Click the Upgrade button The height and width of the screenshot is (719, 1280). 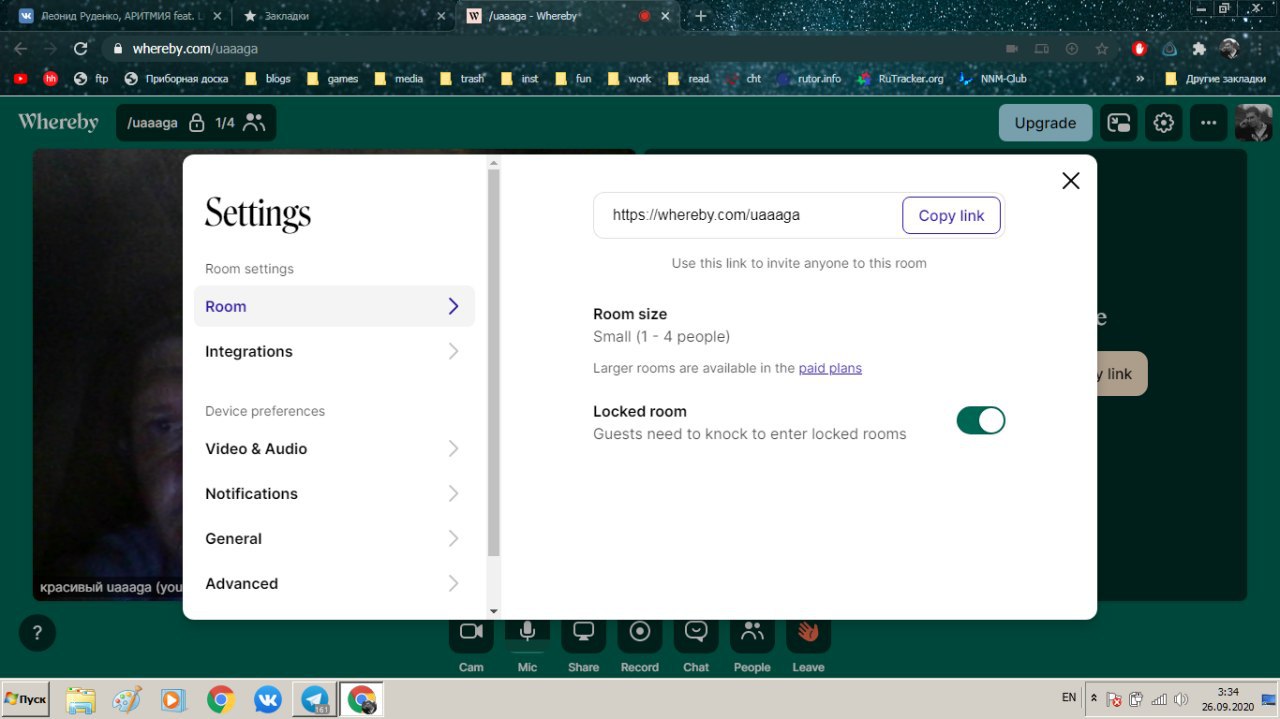1045,123
